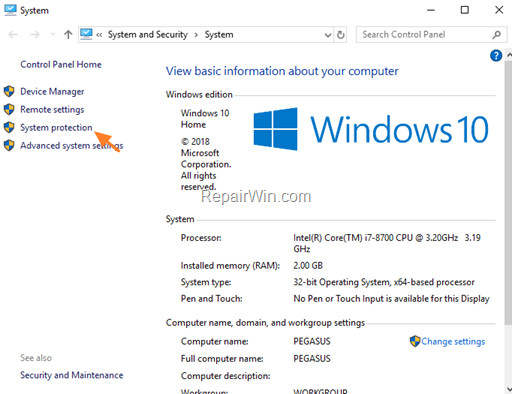The image size is (512, 394).
Task: Click the shield icon beside Change settings
Action: pyautogui.click(x=415, y=341)
